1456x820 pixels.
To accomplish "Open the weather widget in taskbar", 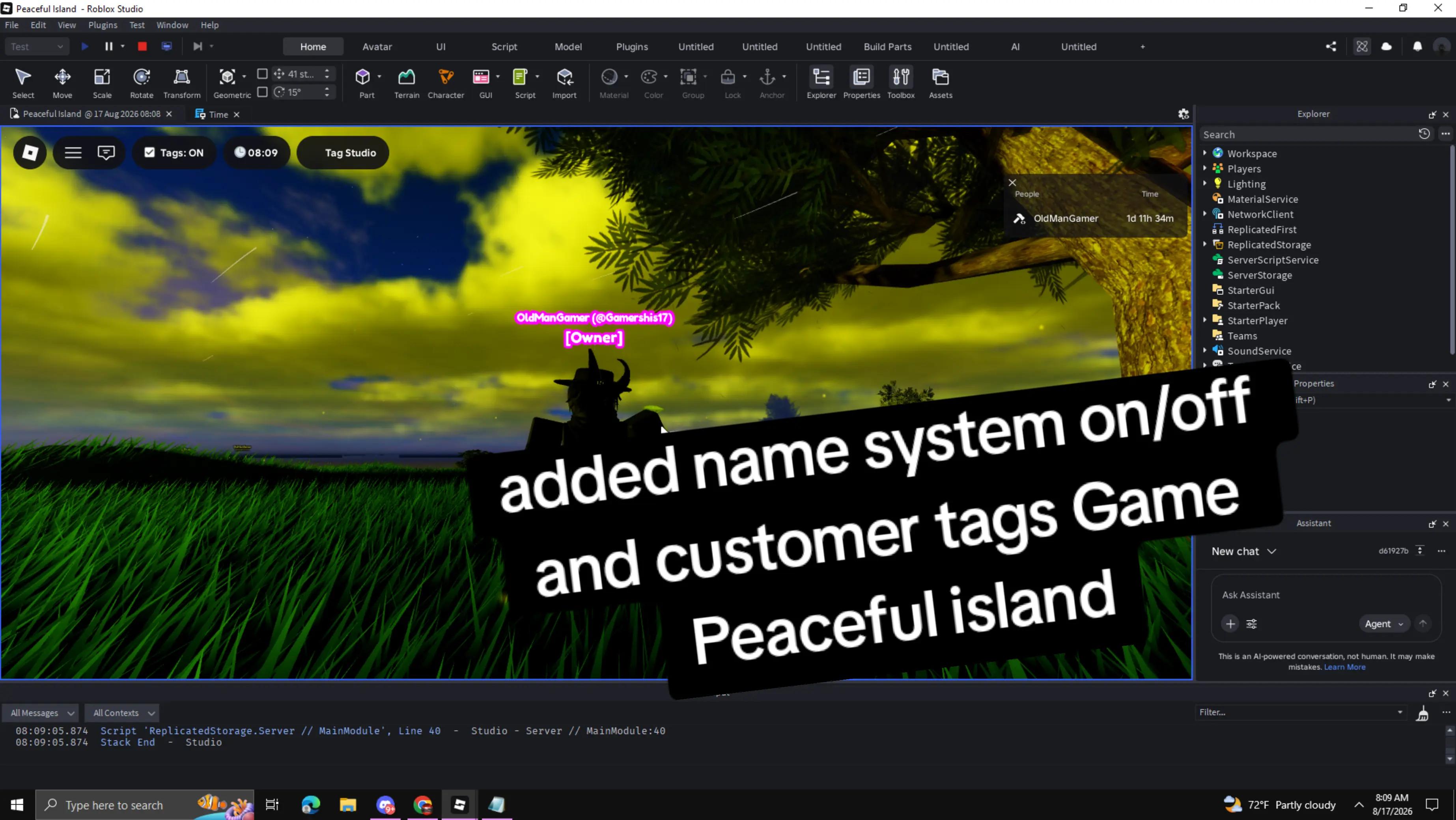I will (x=1280, y=805).
